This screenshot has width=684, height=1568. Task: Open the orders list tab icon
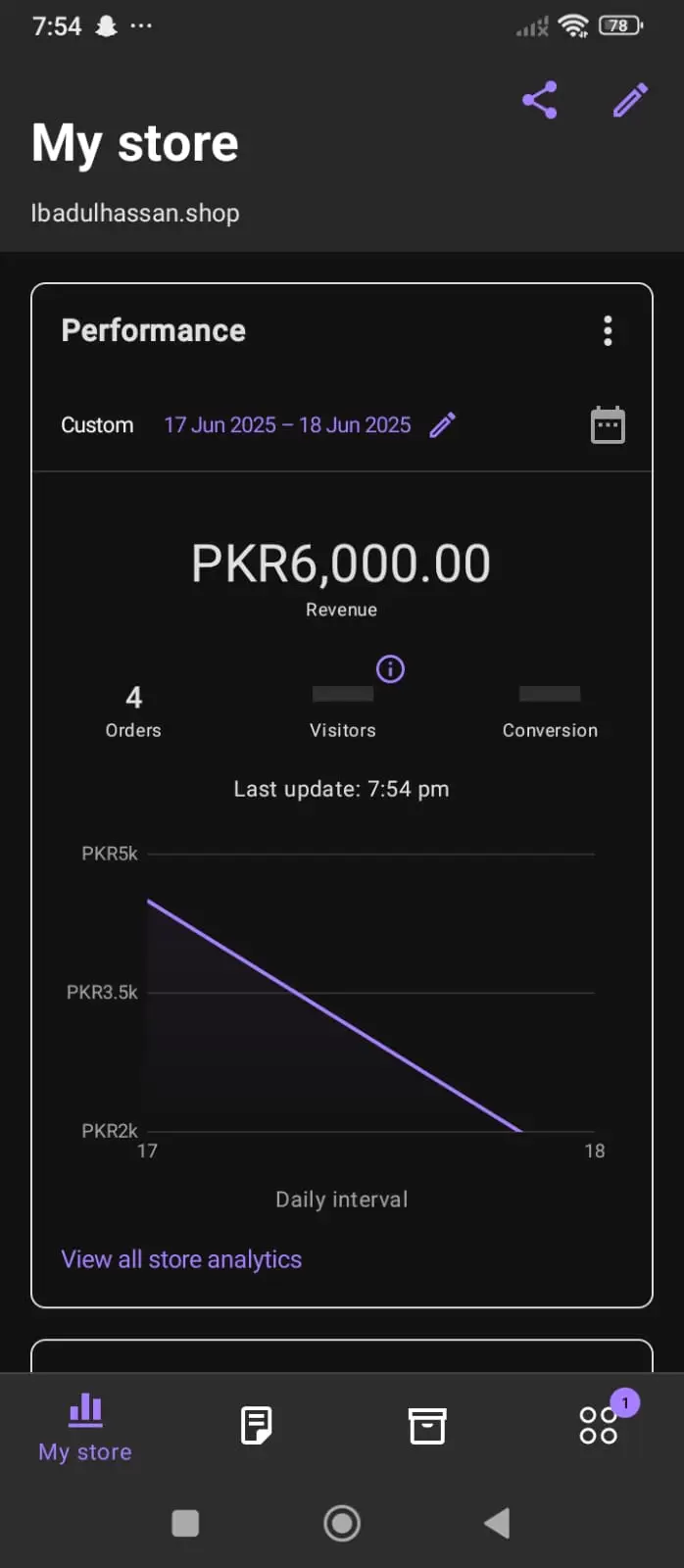257,1426
